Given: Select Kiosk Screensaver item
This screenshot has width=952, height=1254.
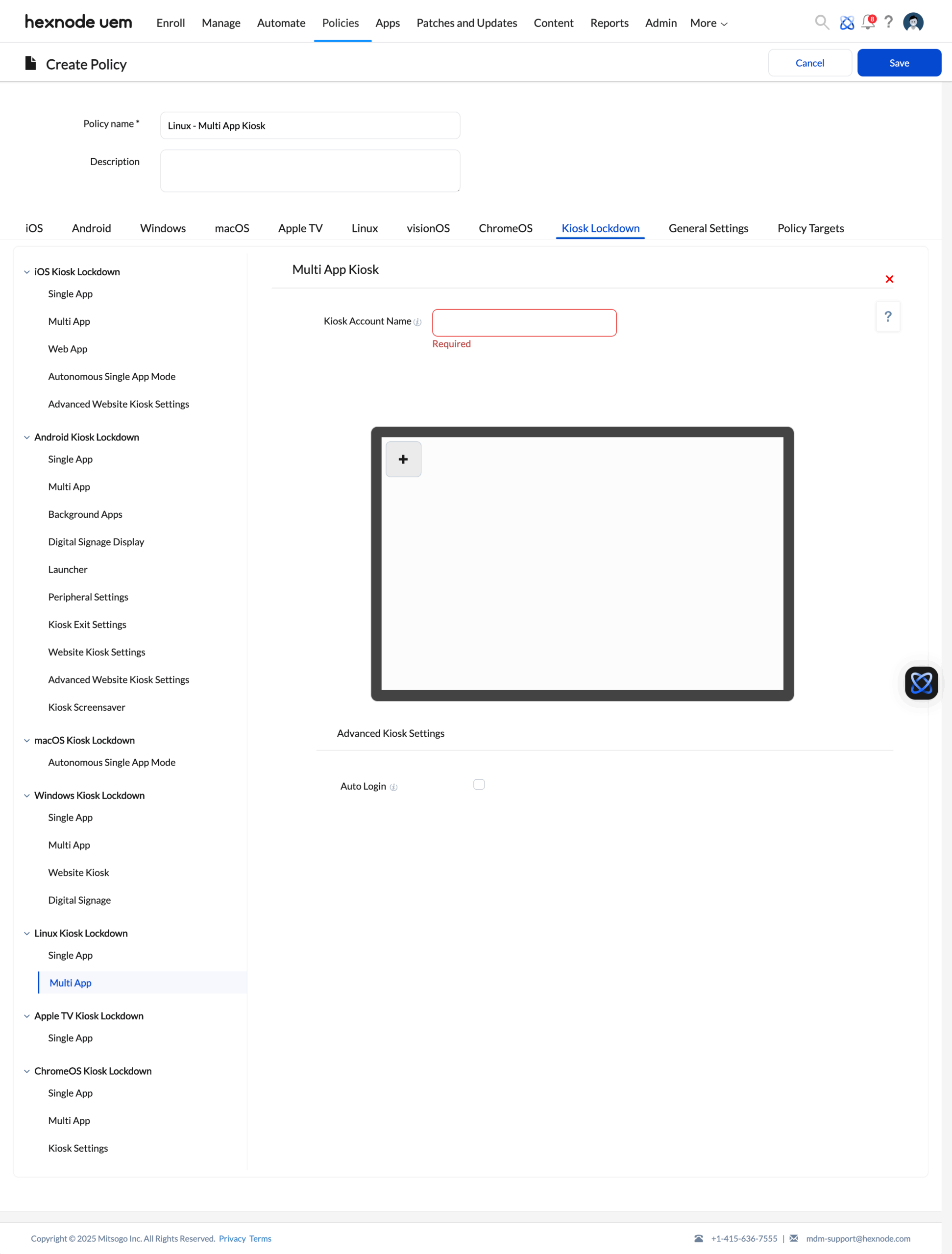Looking at the screenshot, I should tap(86, 707).
